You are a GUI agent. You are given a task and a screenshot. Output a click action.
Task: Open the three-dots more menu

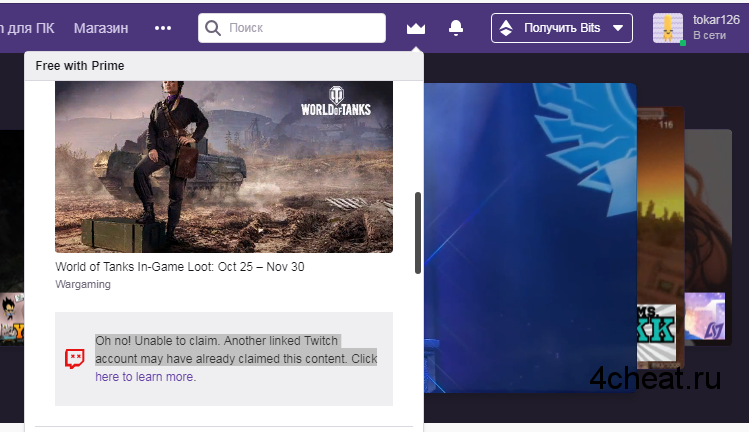[163, 28]
